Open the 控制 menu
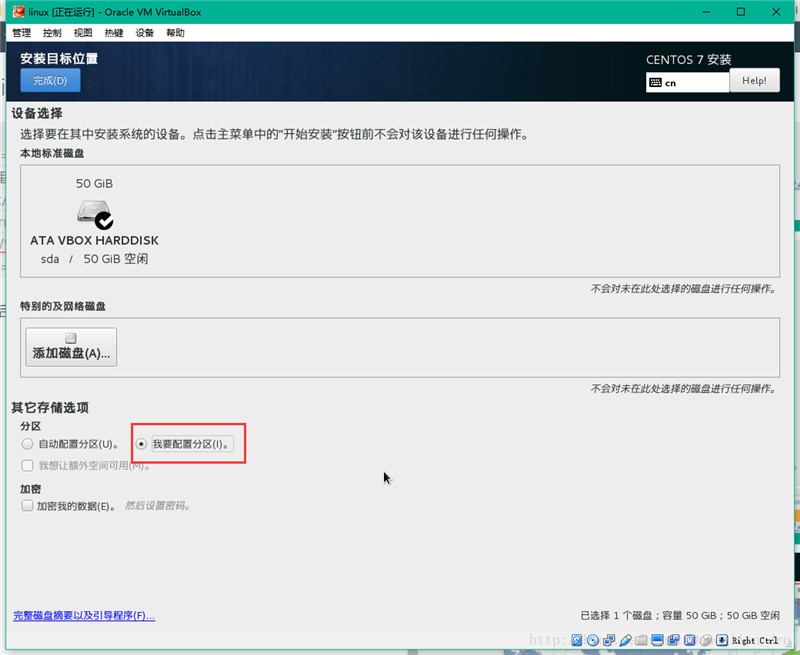 51,32
